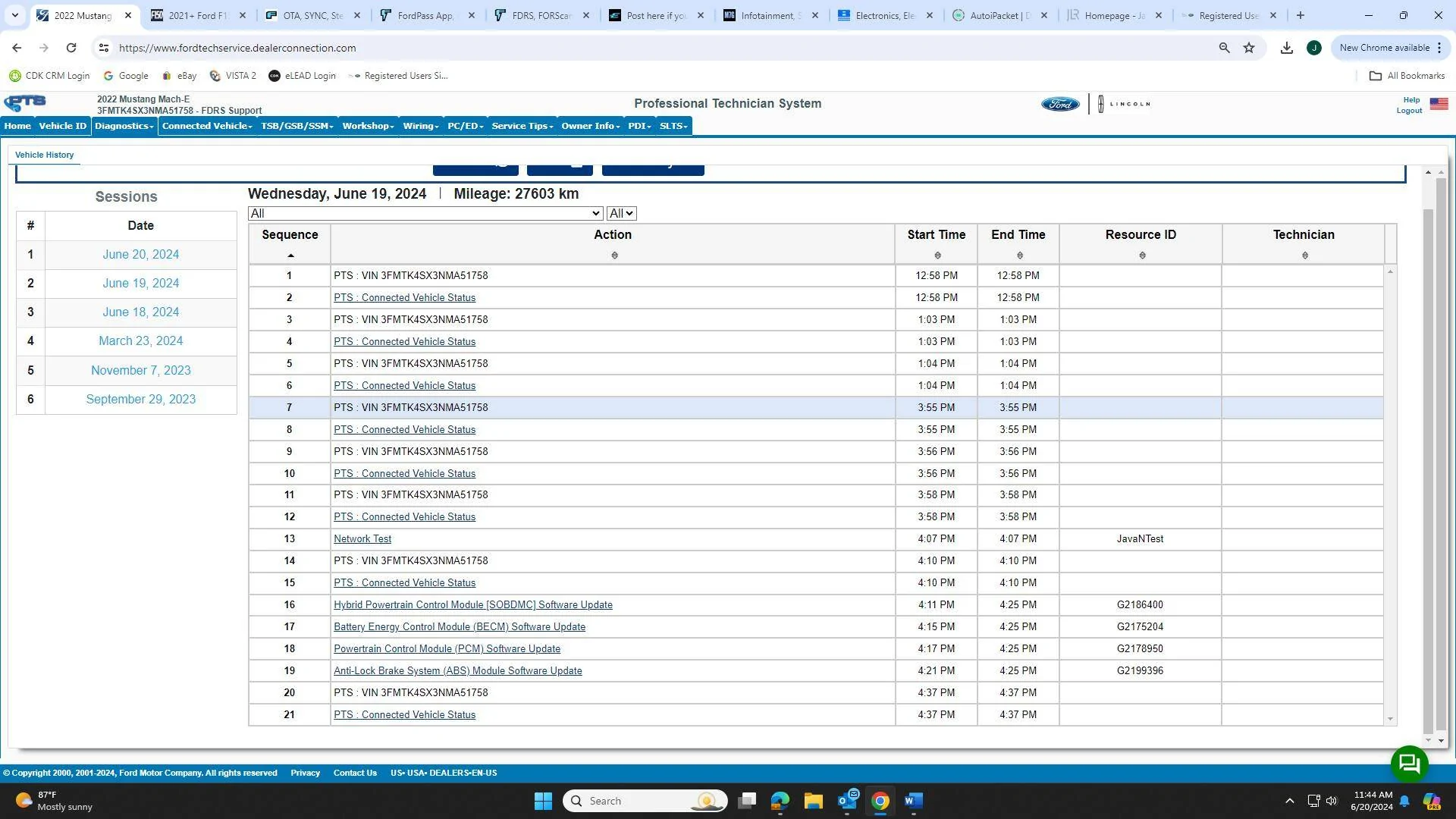Sort by Sequence column arrow
This screenshot has width=1456, height=819.
click(x=290, y=256)
